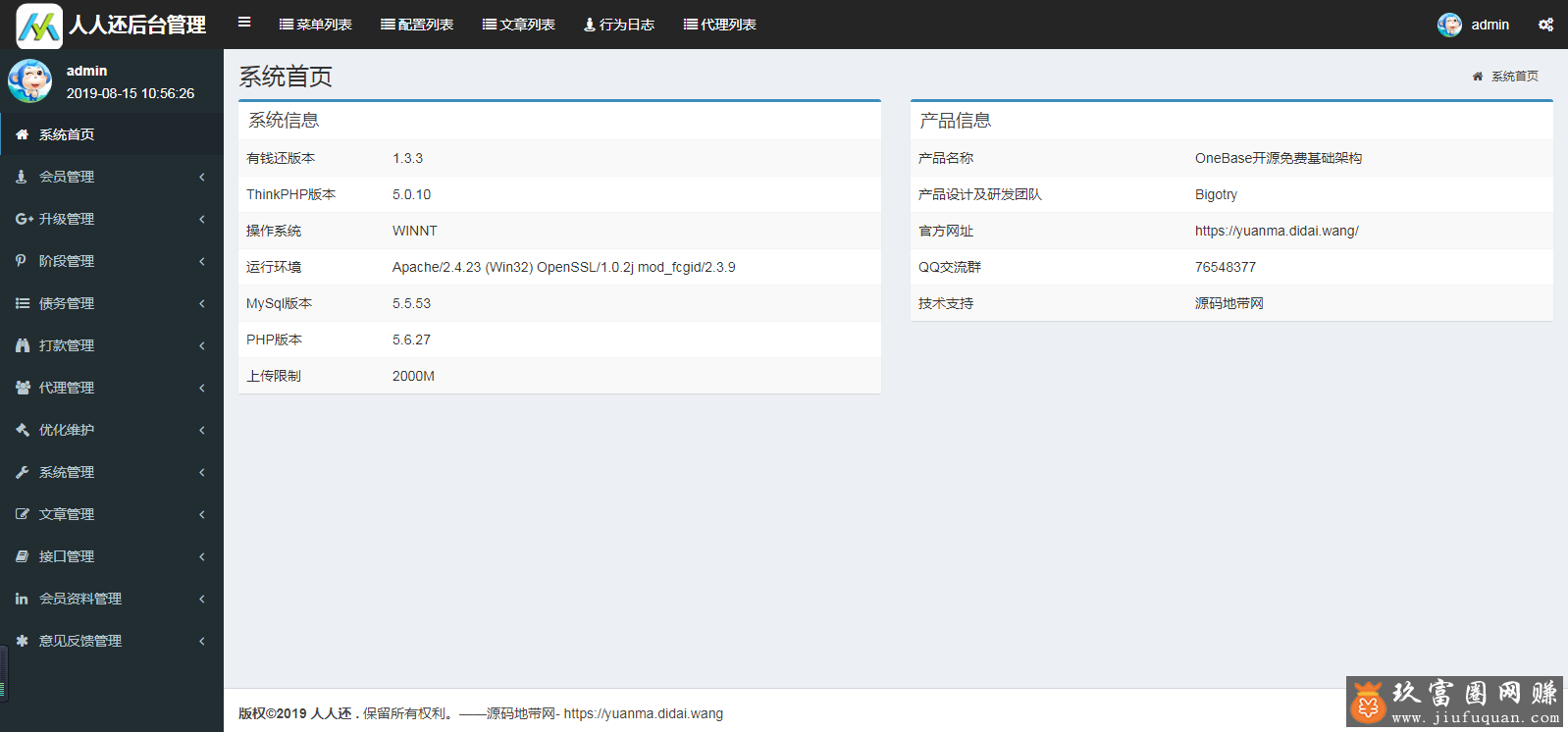Select the 技术支持 源码地带网 value

click(x=1229, y=303)
